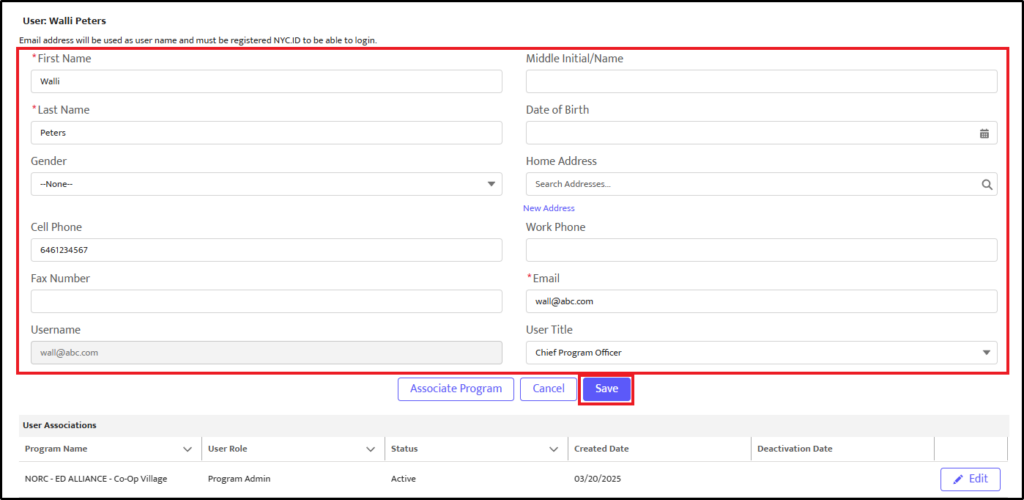Click into the Last Name field

click(x=266, y=133)
